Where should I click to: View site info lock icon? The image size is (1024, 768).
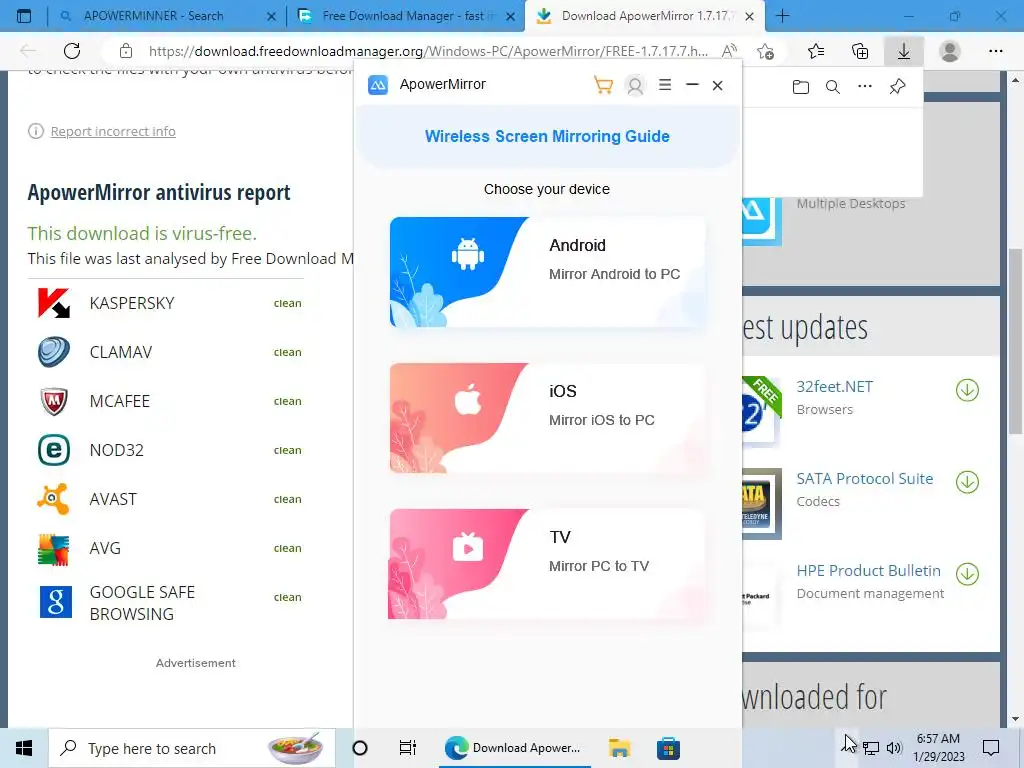click(126, 51)
